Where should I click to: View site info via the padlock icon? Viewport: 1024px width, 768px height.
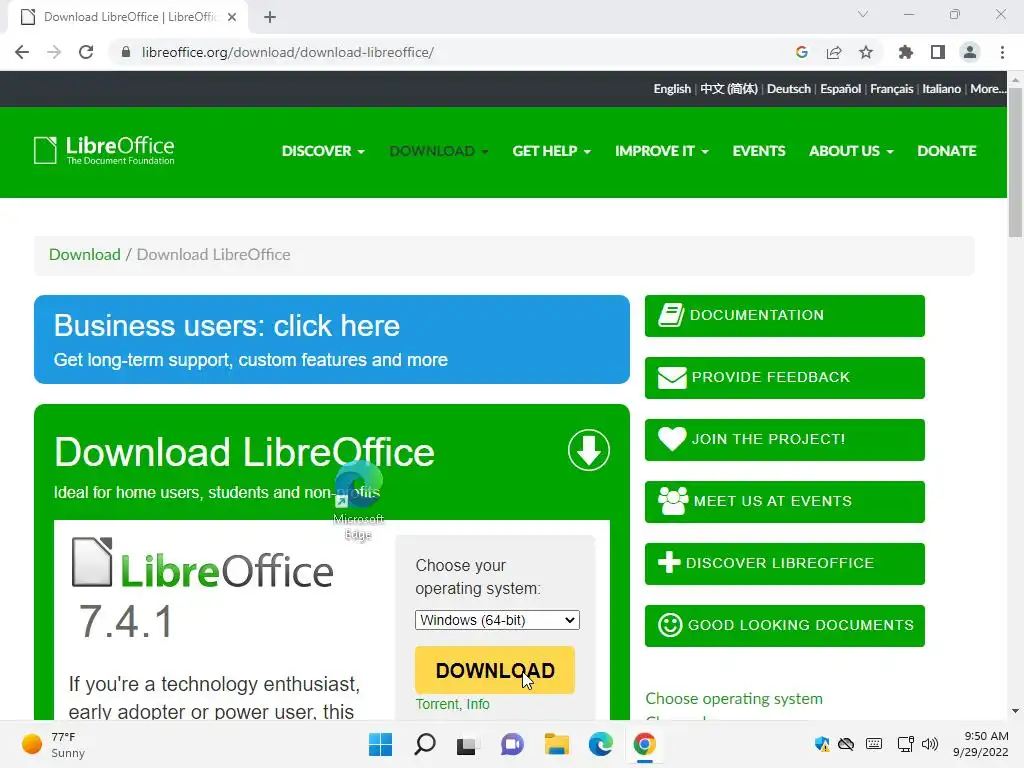[126, 52]
